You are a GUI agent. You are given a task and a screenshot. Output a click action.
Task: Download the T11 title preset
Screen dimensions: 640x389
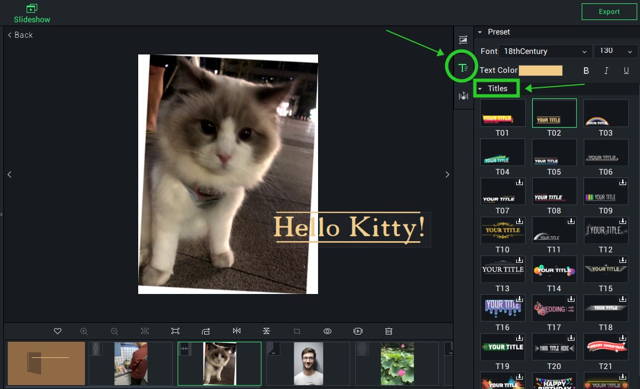pos(571,221)
